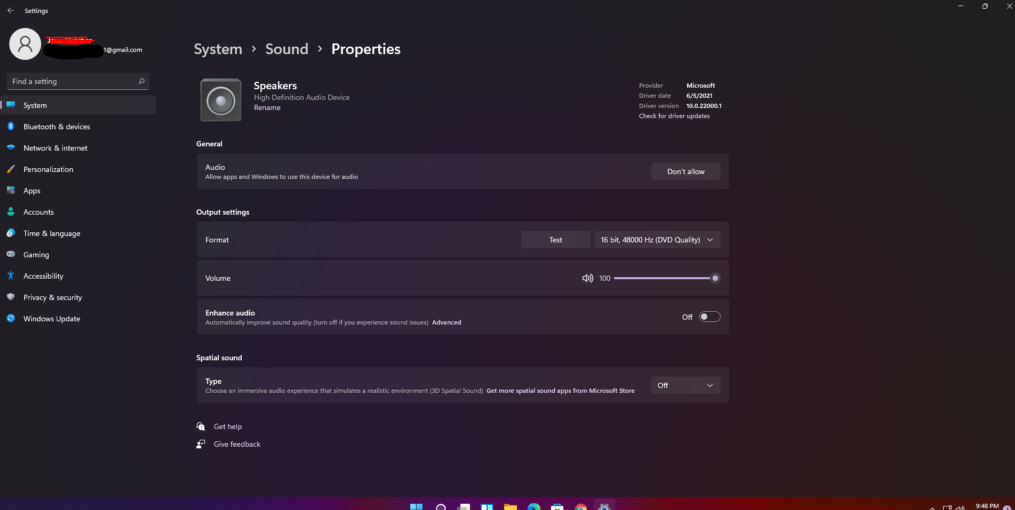Click the user profile avatar picture
Viewport: 1015px width, 510px height.
(x=25, y=44)
